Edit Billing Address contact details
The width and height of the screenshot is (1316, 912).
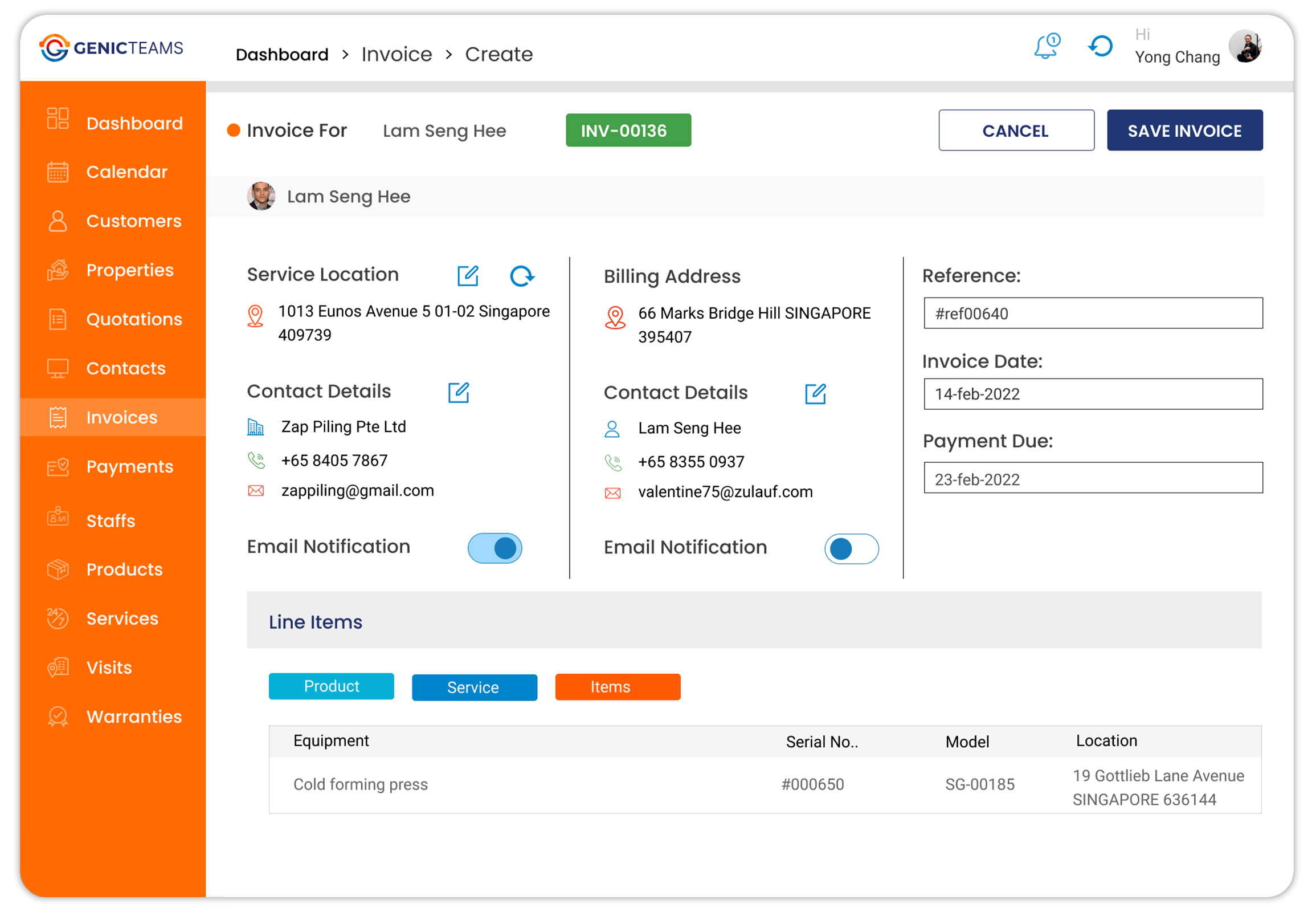coord(816,394)
